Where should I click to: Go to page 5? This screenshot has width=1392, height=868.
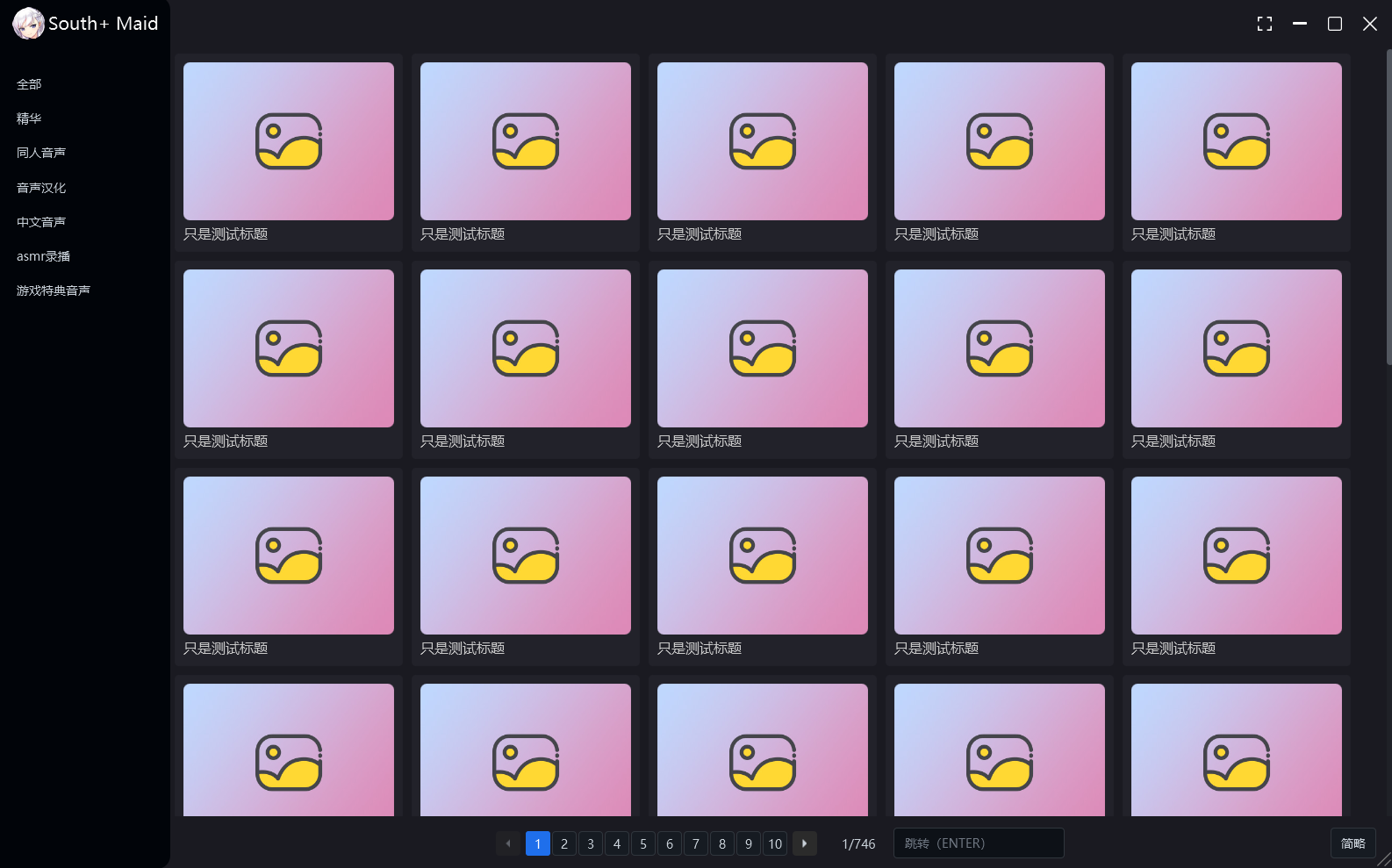tap(643, 843)
